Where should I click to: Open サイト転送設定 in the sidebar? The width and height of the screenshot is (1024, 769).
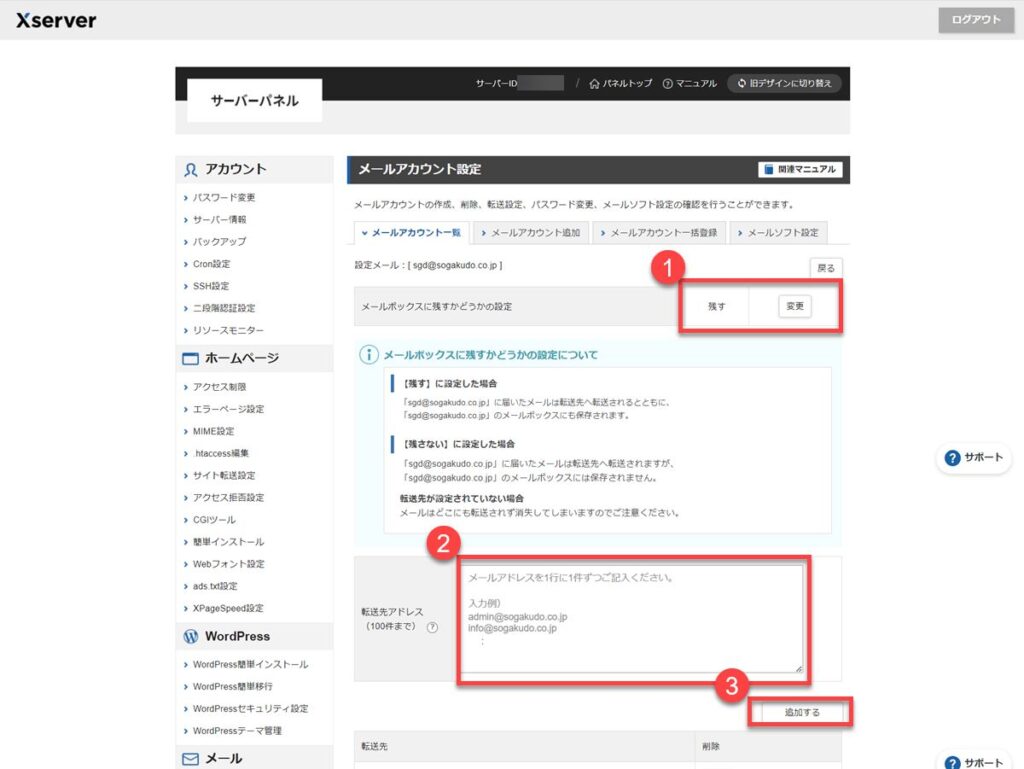[x=223, y=475]
